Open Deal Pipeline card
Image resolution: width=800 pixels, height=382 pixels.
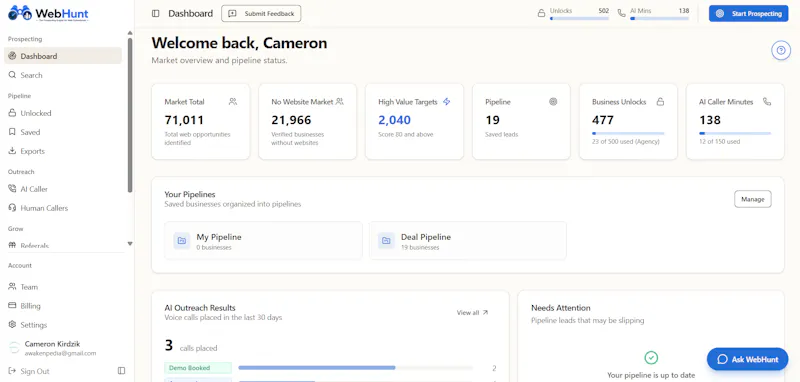(468, 240)
